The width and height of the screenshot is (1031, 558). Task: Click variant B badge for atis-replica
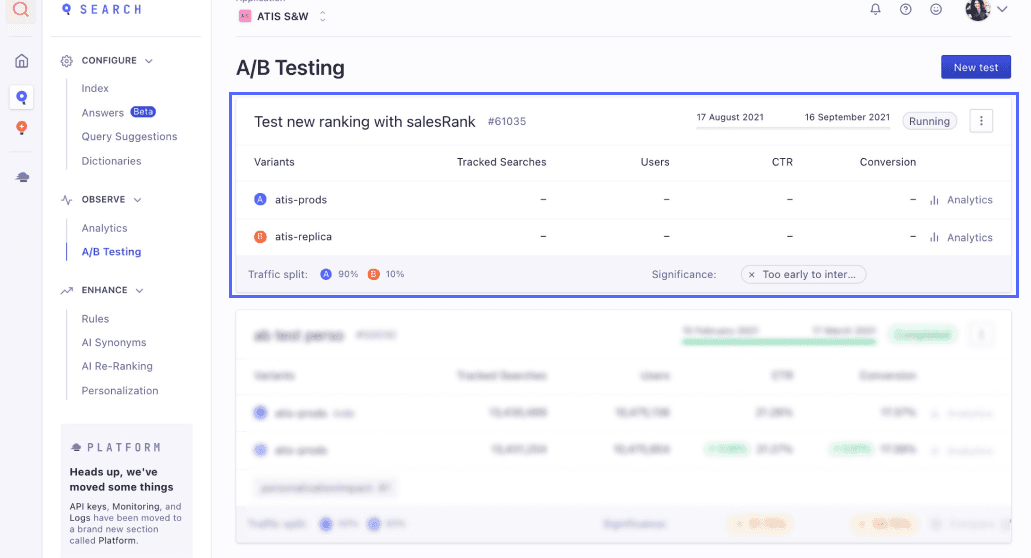tap(260, 237)
